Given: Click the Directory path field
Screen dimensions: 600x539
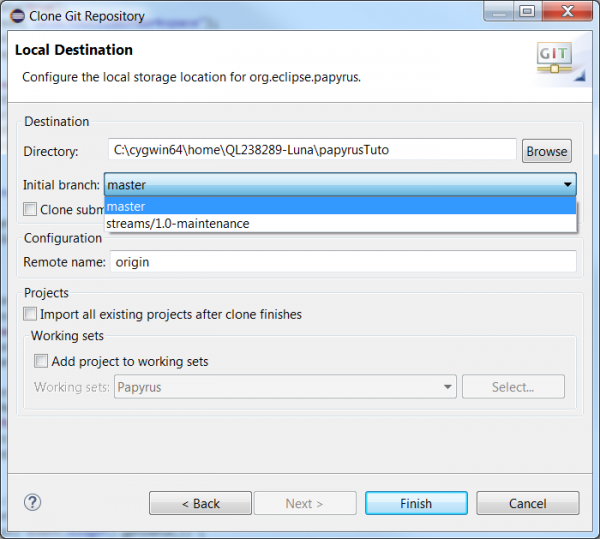Looking at the screenshot, I should (x=312, y=150).
